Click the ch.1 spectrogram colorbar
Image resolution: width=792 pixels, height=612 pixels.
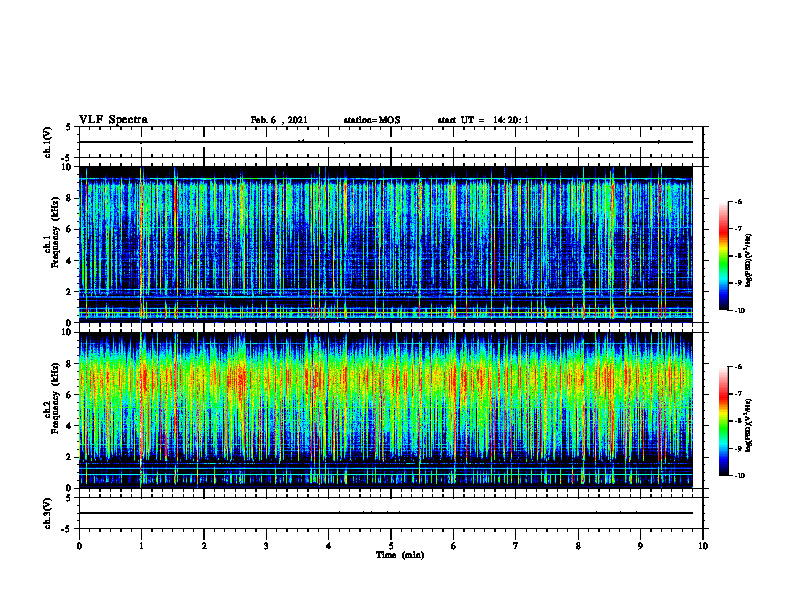click(x=723, y=256)
